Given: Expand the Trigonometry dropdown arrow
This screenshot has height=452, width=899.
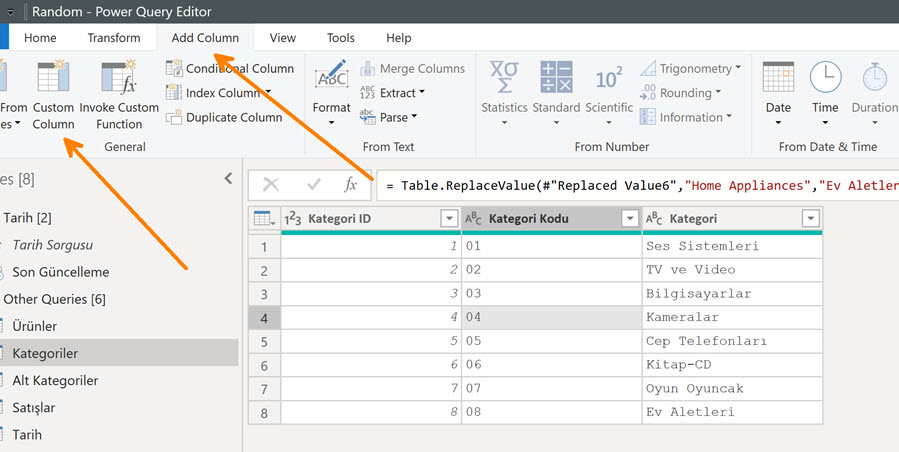Looking at the screenshot, I should pos(738,68).
